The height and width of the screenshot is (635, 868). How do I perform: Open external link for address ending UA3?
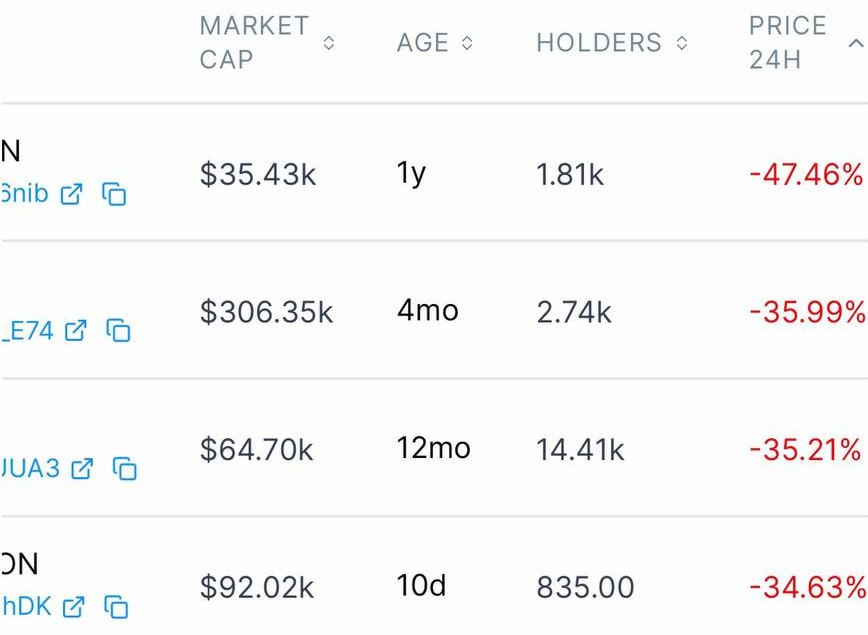(x=82, y=467)
